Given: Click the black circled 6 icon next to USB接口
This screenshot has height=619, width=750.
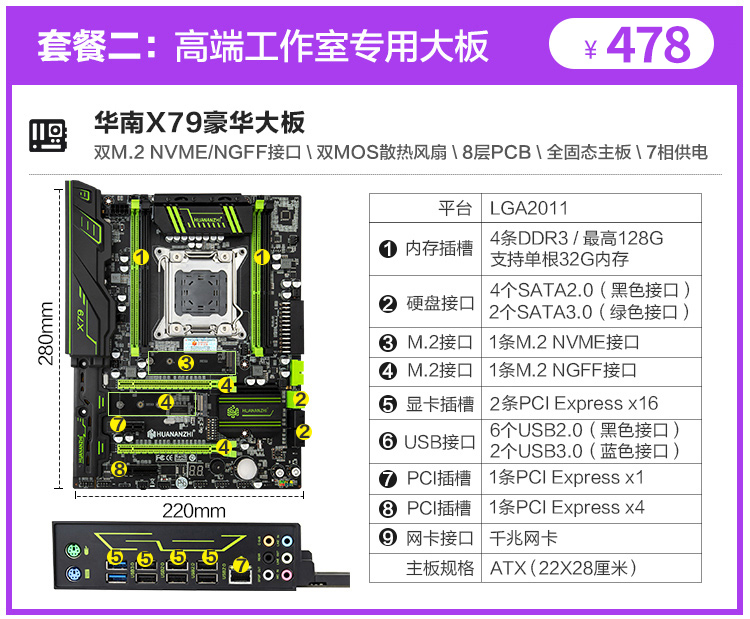Looking at the screenshot, I should pos(387,441).
